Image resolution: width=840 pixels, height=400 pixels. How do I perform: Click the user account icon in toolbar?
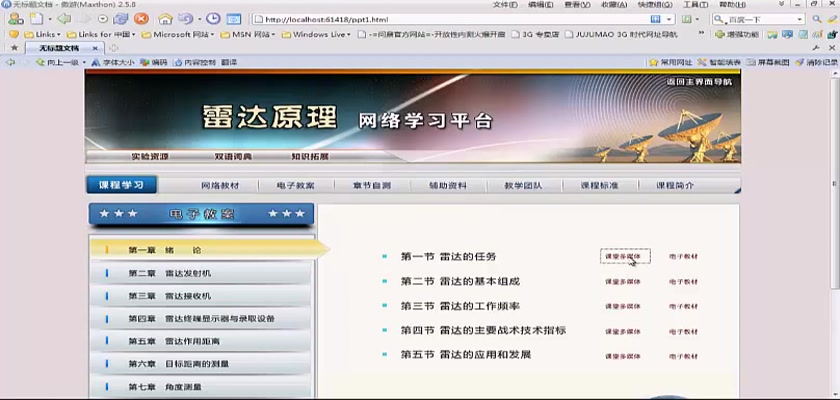15,19
